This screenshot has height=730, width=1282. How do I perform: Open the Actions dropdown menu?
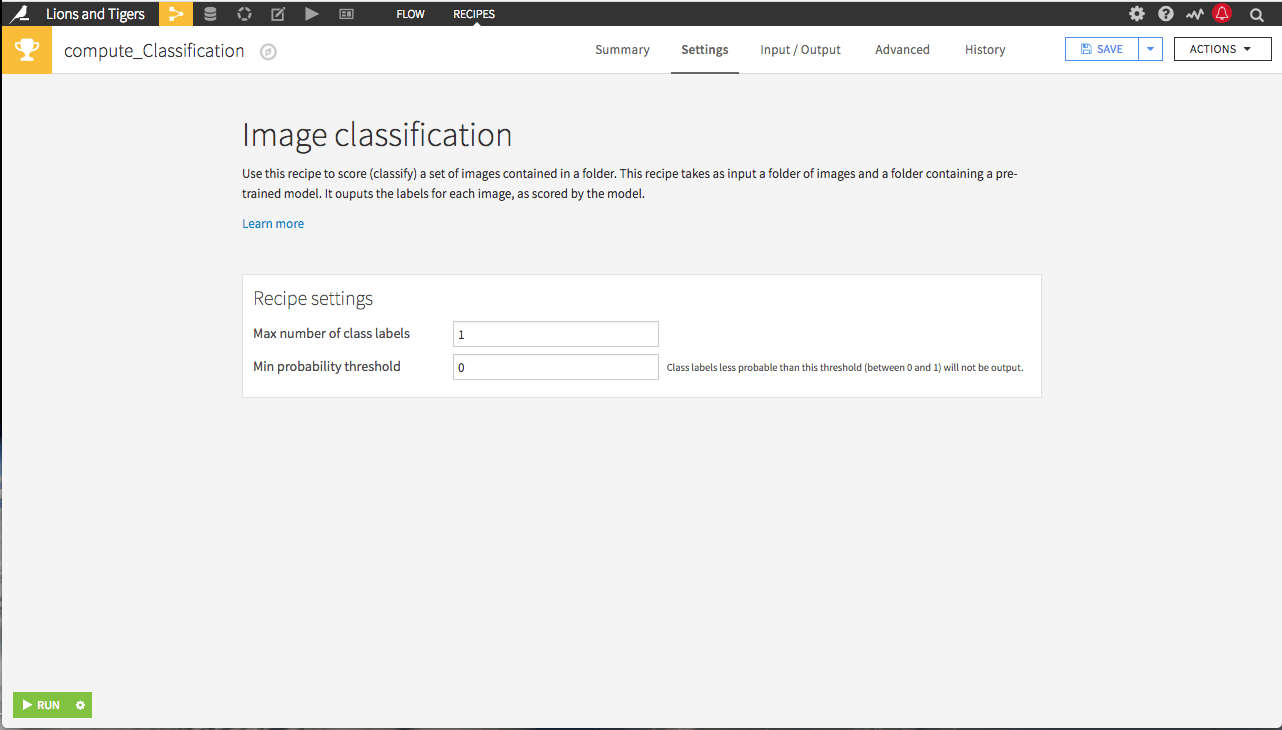pyautogui.click(x=1222, y=49)
